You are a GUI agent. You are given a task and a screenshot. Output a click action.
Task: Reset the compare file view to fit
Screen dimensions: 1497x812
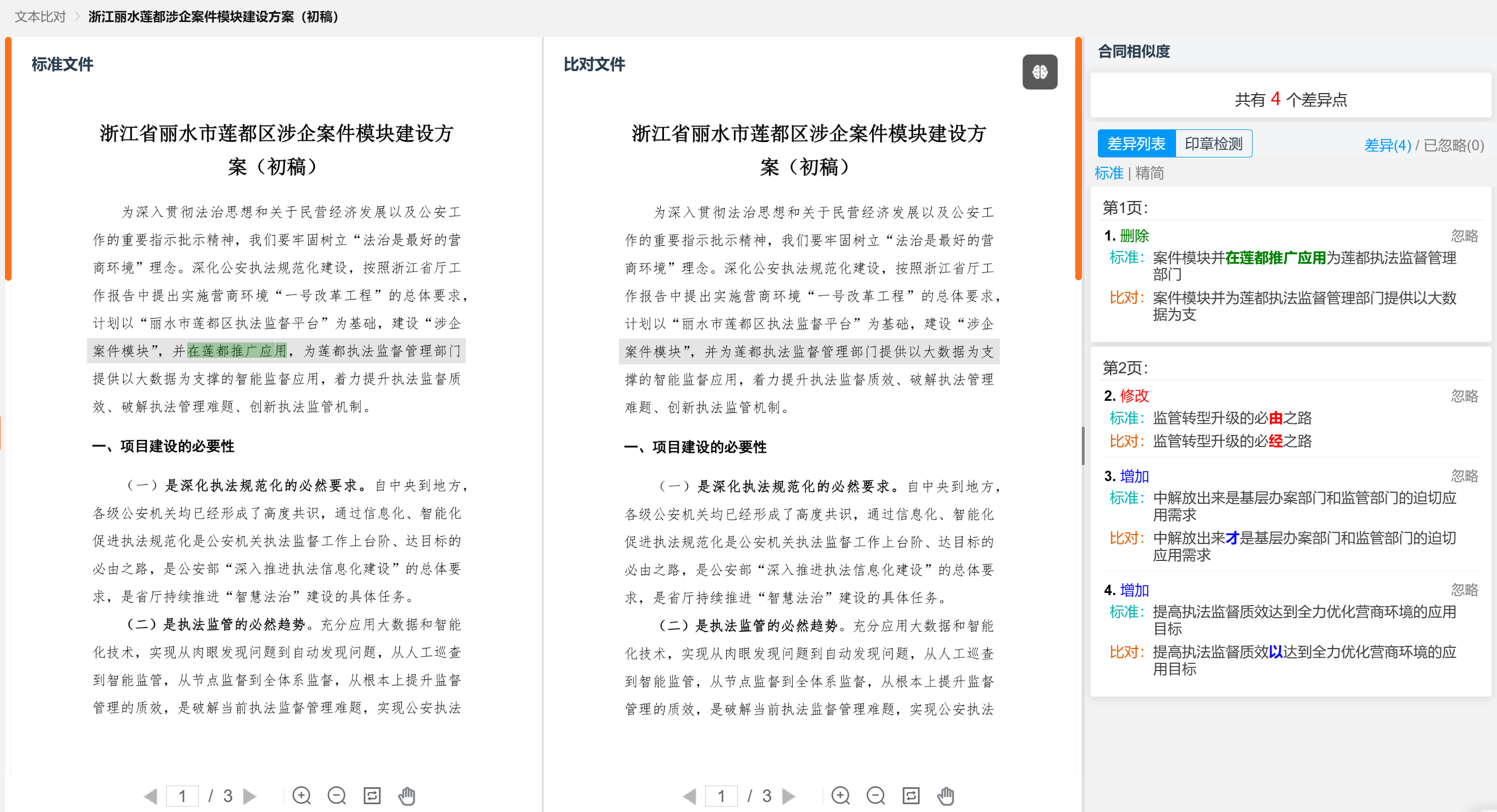[x=911, y=795]
